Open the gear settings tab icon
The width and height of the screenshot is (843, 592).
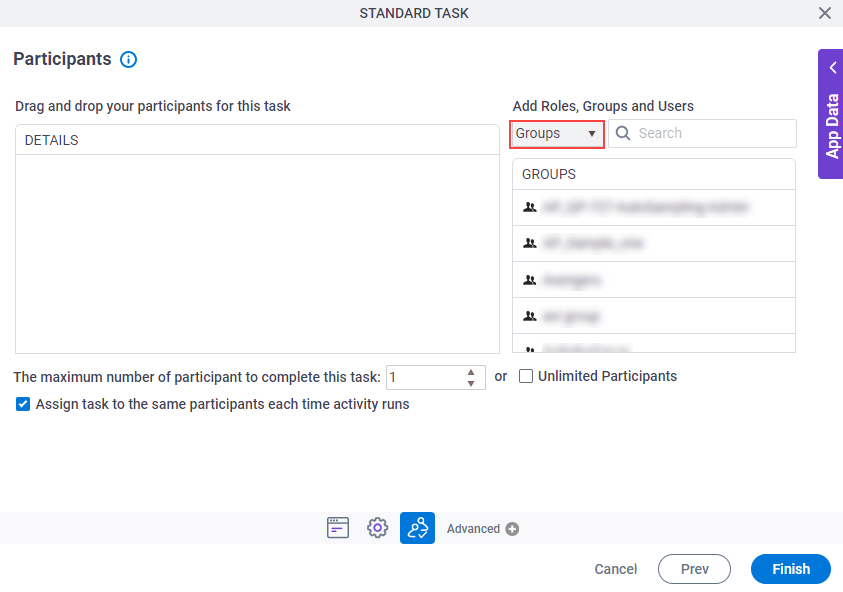point(377,528)
